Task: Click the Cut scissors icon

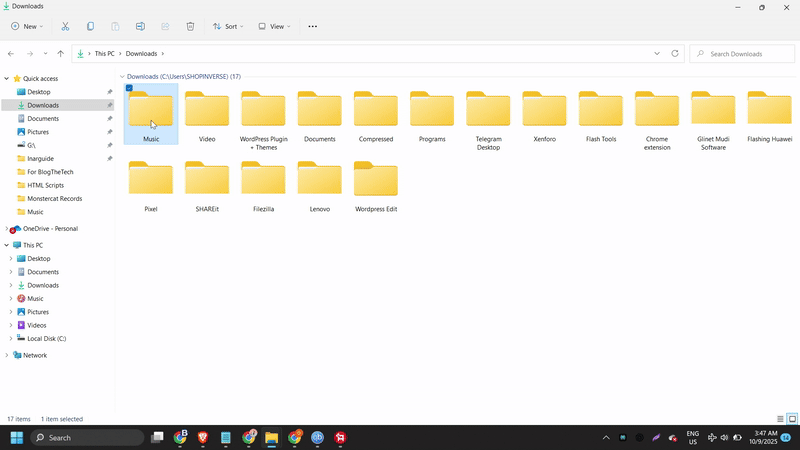Action: click(65, 26)
